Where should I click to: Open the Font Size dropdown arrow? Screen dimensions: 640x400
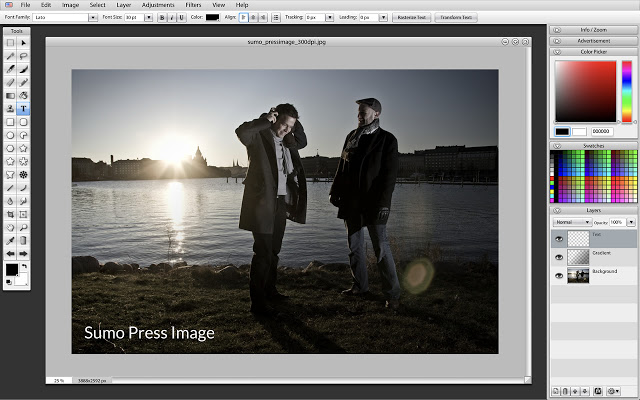tap(150, 18)
